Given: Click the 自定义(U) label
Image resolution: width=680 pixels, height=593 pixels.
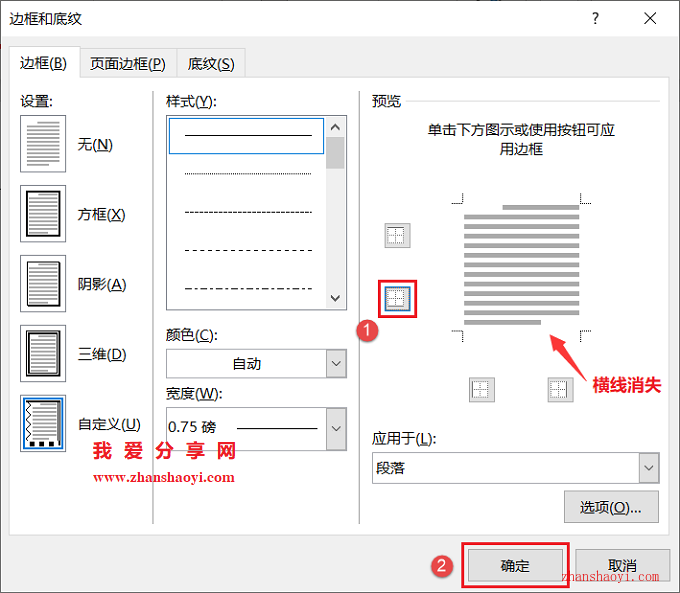Looking at the screenshot, I should tap(109, 424).
